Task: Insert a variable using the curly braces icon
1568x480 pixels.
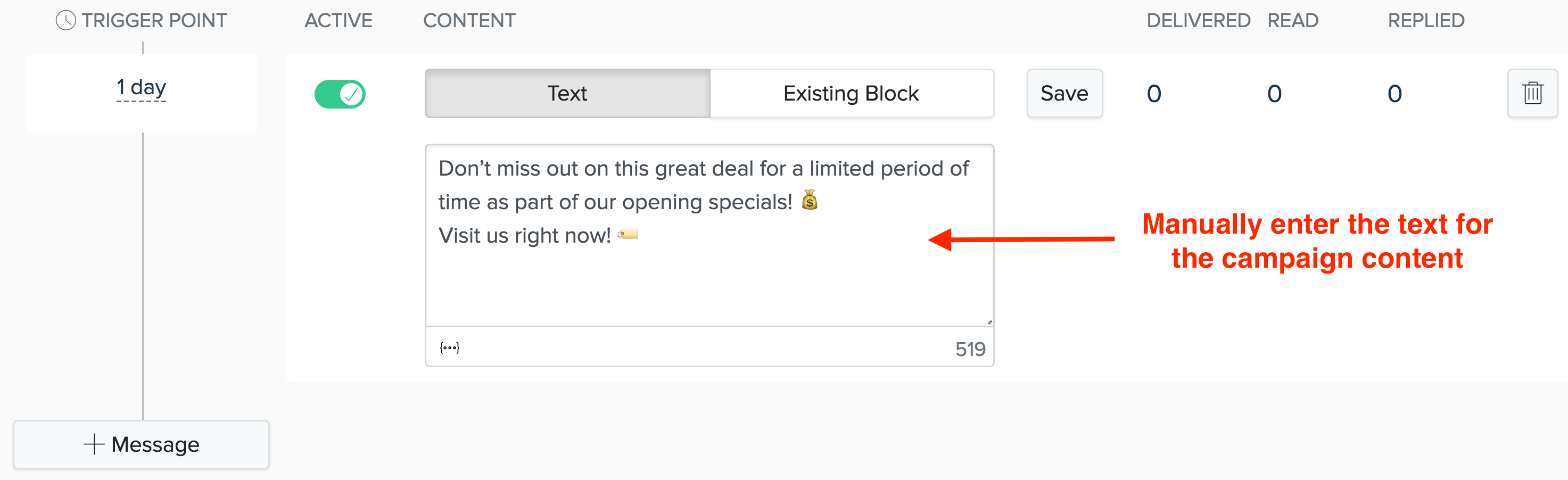Action: (449, 347)
